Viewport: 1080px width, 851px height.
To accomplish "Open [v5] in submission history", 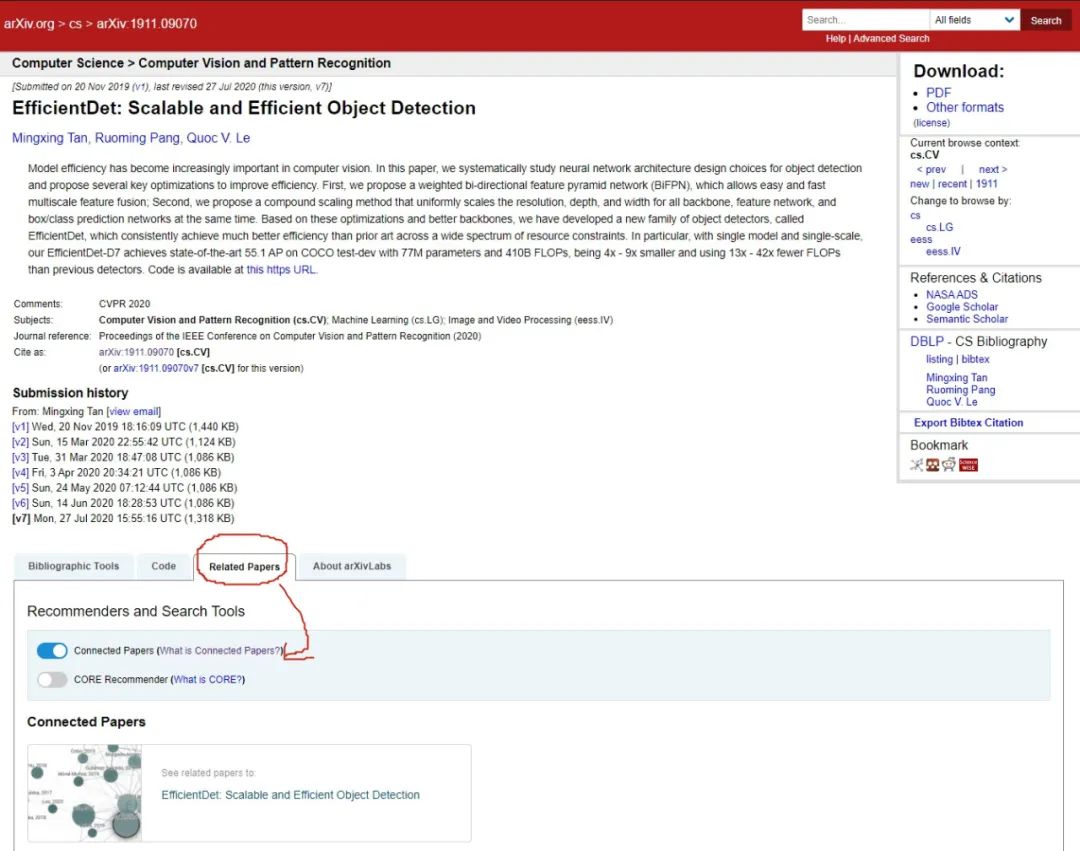I will click(20, 488).
